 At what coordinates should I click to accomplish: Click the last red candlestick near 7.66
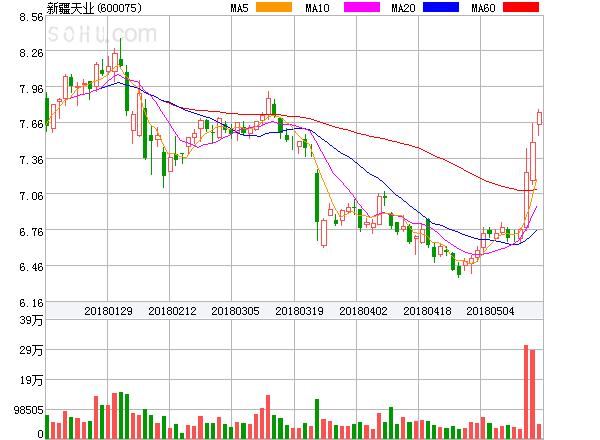point(539,119)
